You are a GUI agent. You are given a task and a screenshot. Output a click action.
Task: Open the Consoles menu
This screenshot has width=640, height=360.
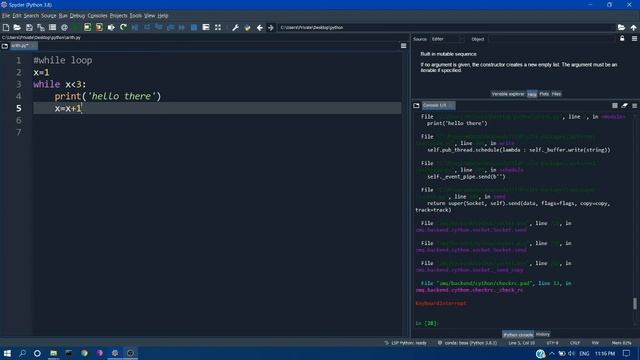click(x=97, y=16)
